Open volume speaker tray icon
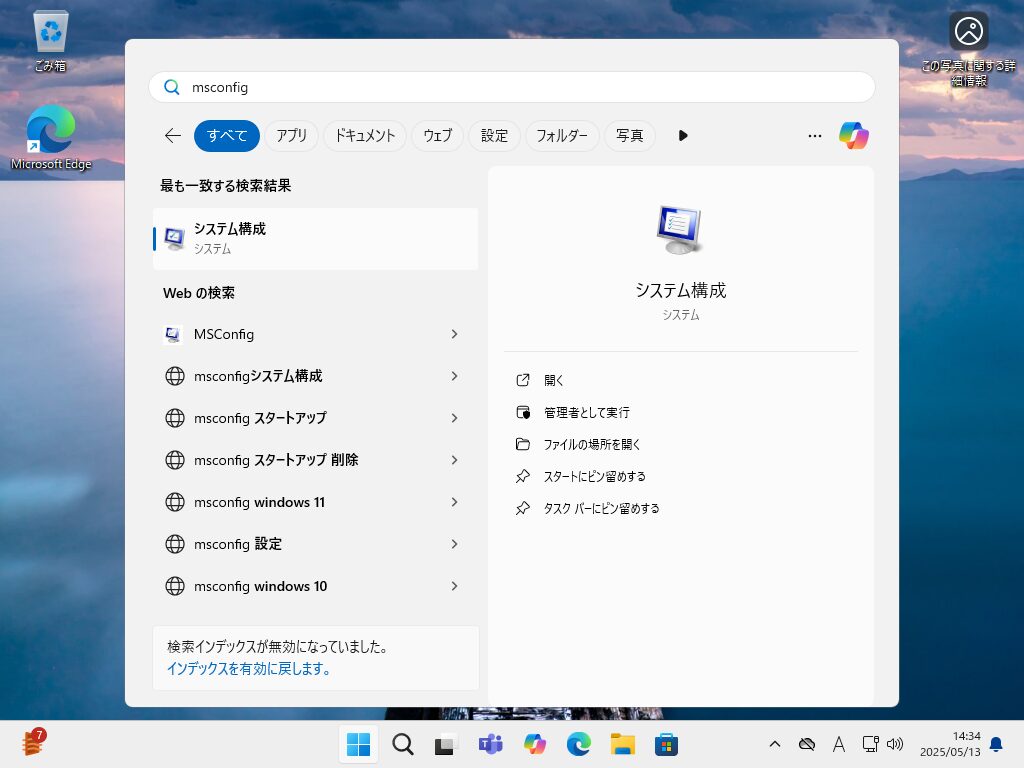The width and height of the screenshot is (1024, 768). tap(895, 744)
